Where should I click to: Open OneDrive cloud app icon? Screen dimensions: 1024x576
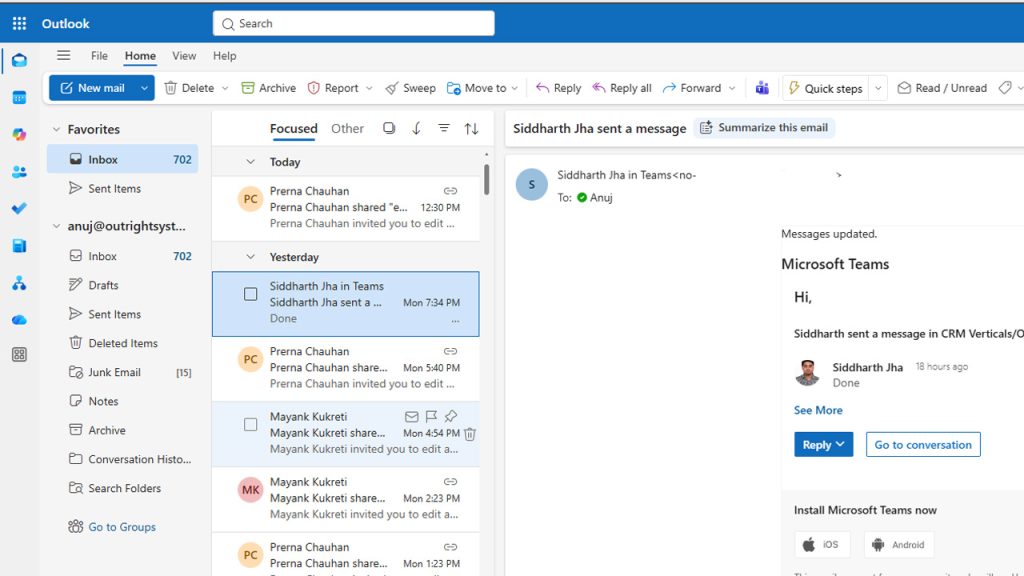(20, 320)
